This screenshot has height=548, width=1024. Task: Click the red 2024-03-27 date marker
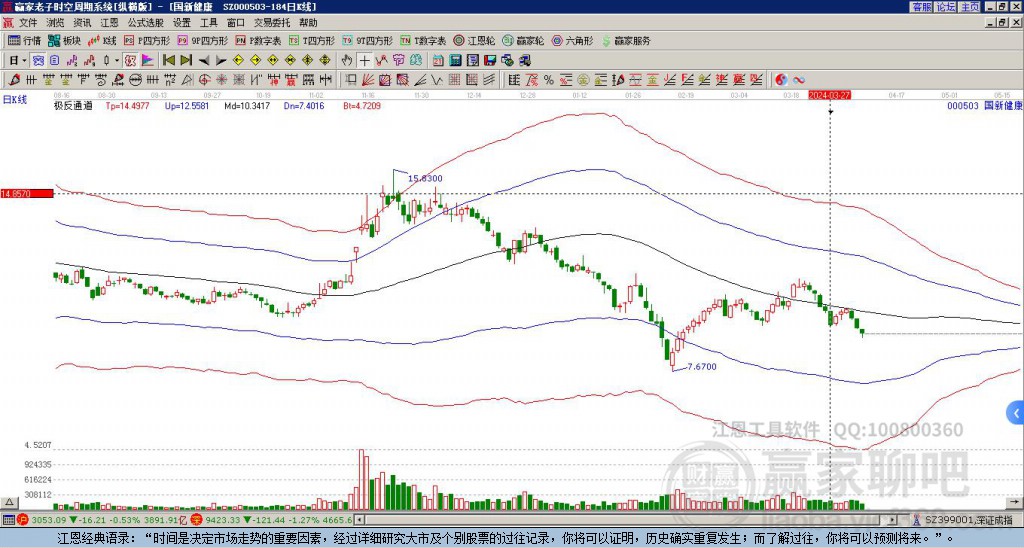tap(830, 94)
